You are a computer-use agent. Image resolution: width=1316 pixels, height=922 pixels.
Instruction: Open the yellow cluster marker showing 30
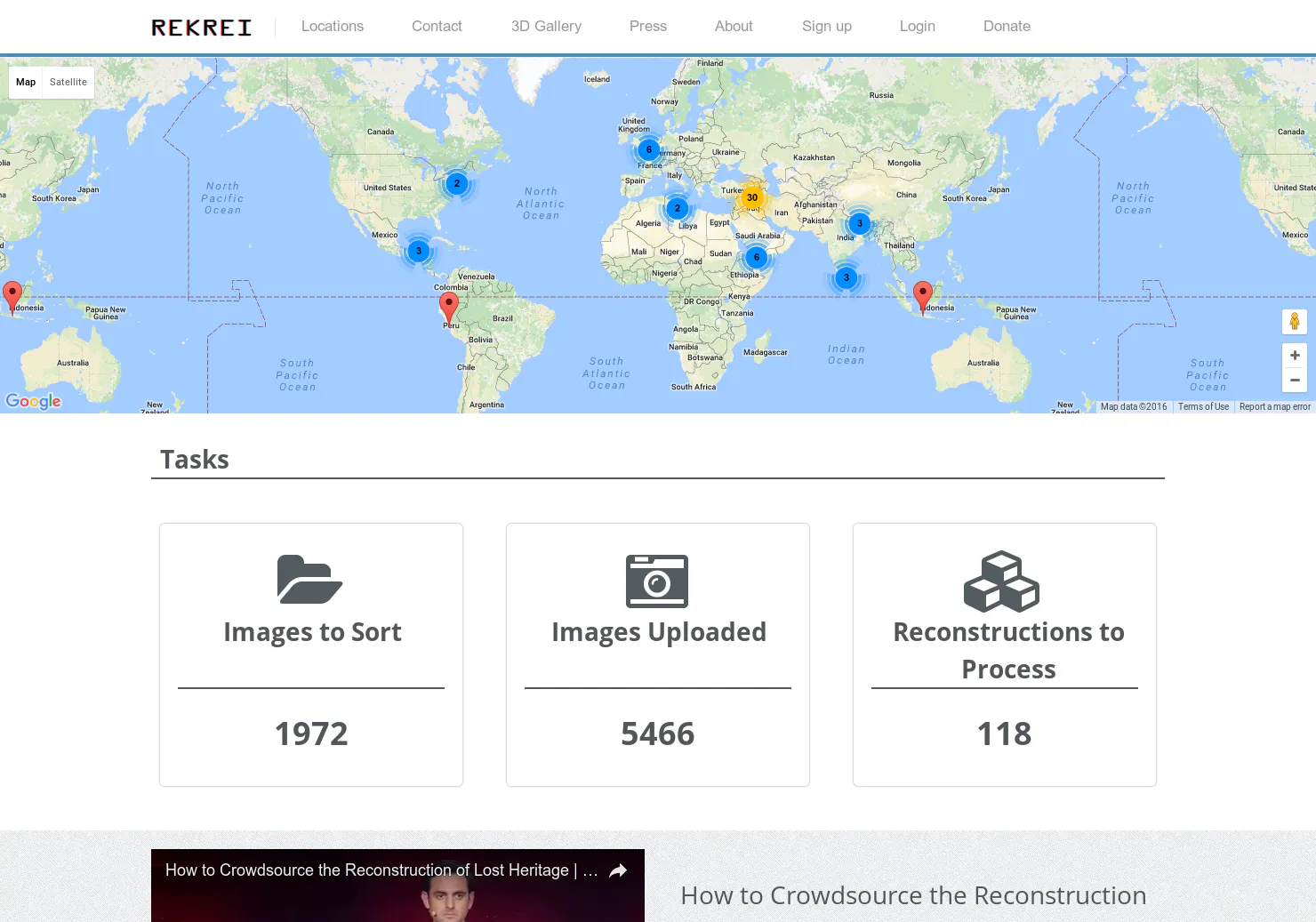point(752,197)
